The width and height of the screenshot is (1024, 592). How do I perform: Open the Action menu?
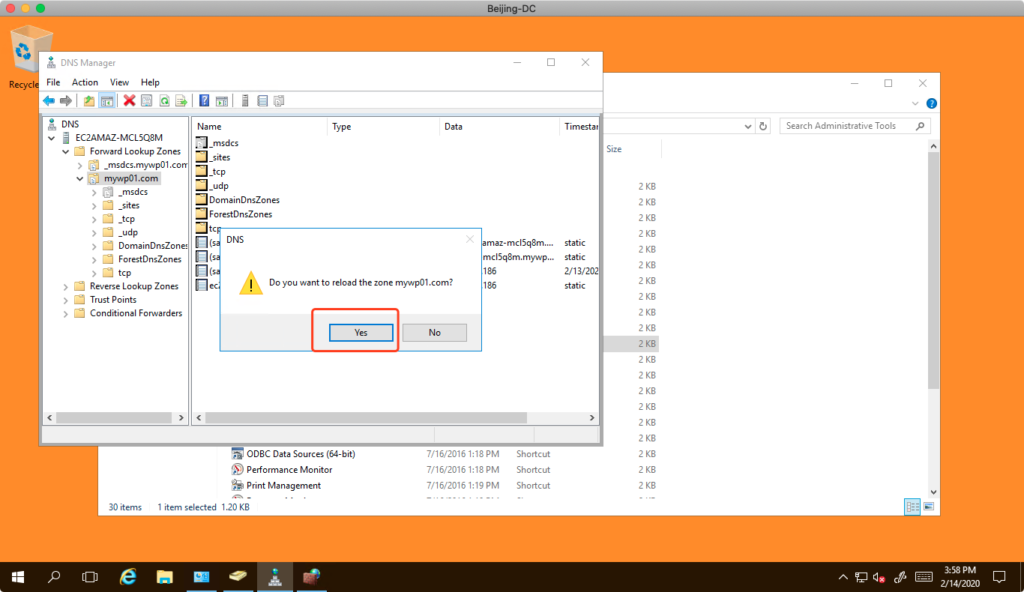click(x=85, y=82)
